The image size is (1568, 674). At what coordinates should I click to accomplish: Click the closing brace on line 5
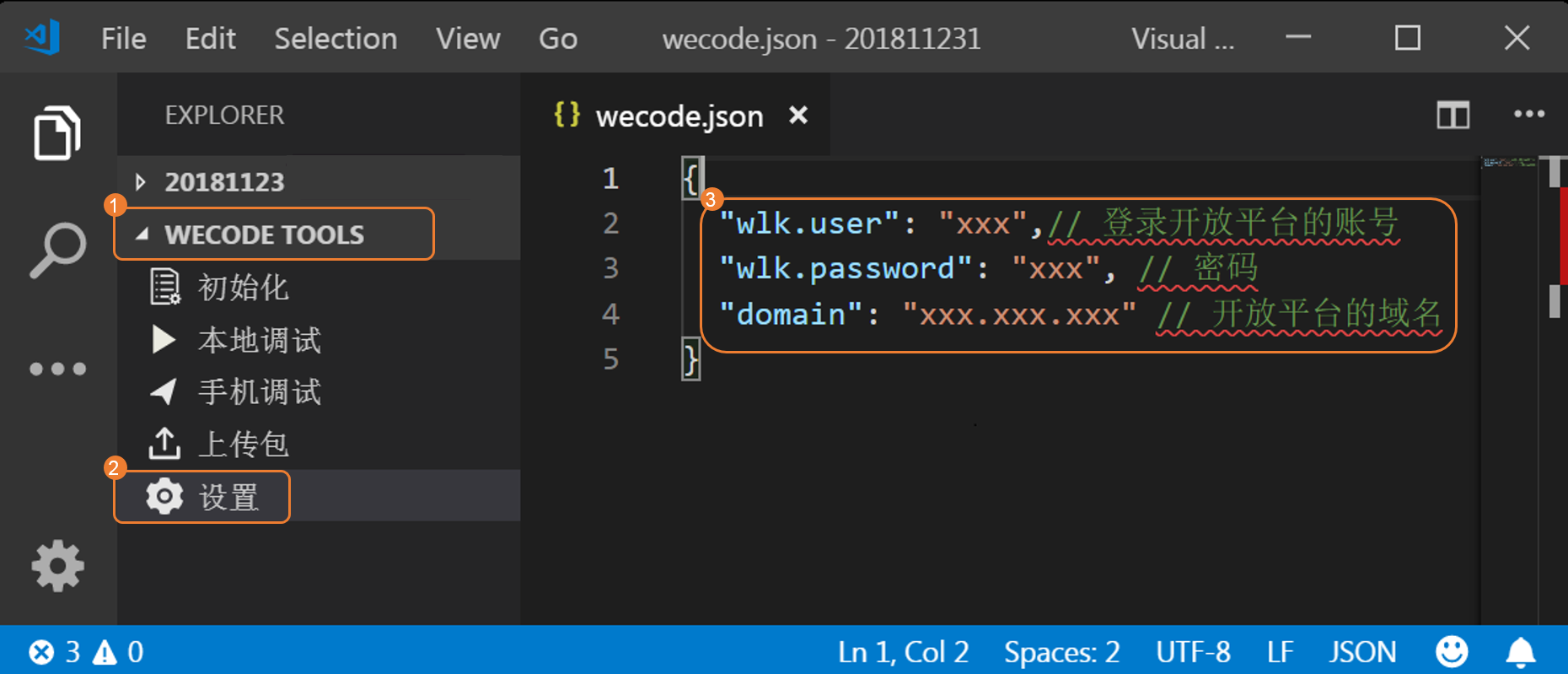[x=690, y=360]
